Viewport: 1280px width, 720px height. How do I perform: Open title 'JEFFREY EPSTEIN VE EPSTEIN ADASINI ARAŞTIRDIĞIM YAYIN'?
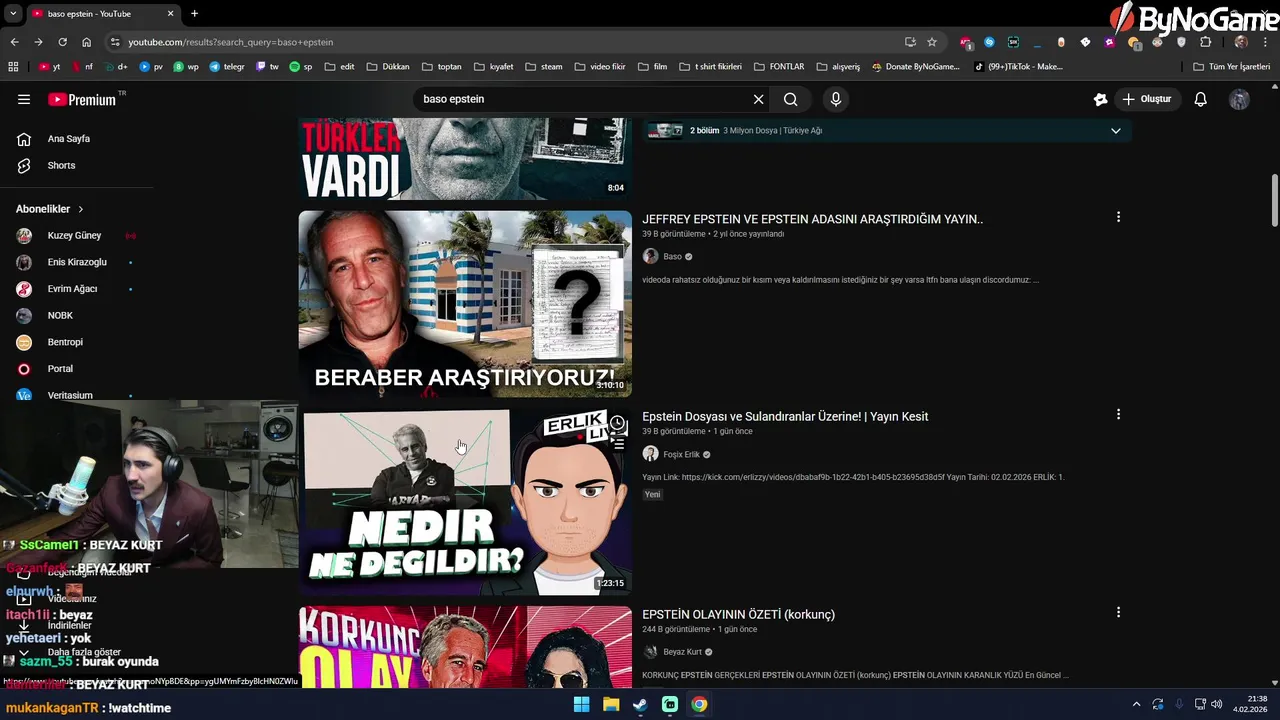(x=812, y=219)
